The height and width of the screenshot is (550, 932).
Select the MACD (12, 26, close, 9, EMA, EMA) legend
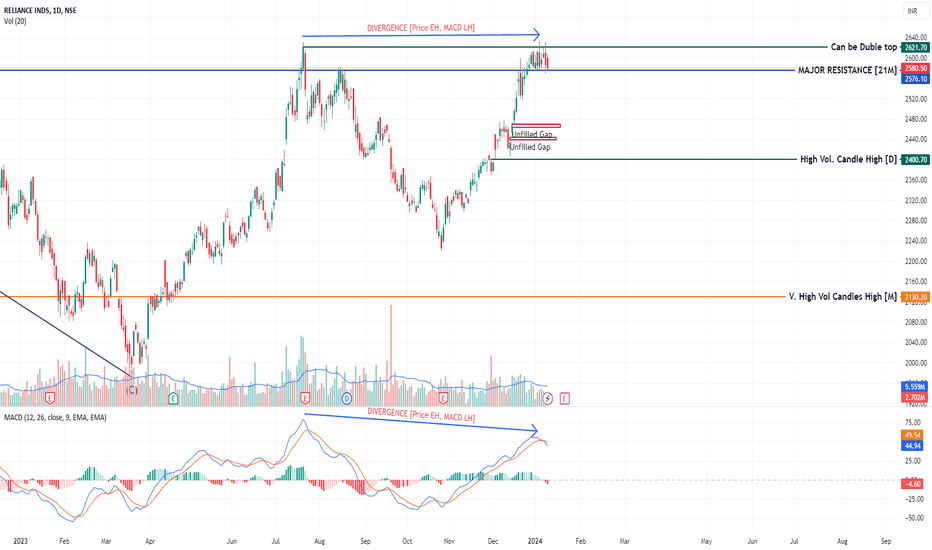(55, 417)
